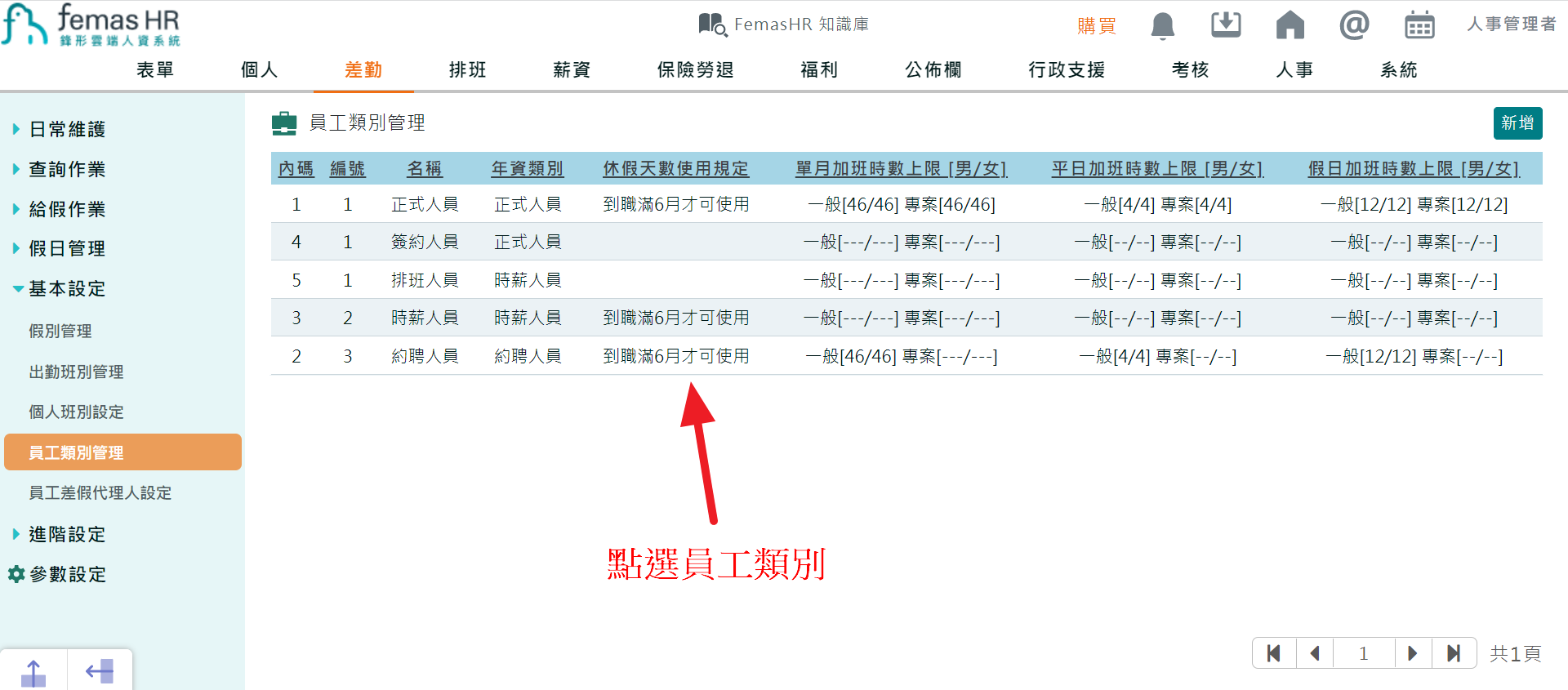Expand the 日常維護 sidebar section
Screen dimensions: 1568x690
coord(60,129)
